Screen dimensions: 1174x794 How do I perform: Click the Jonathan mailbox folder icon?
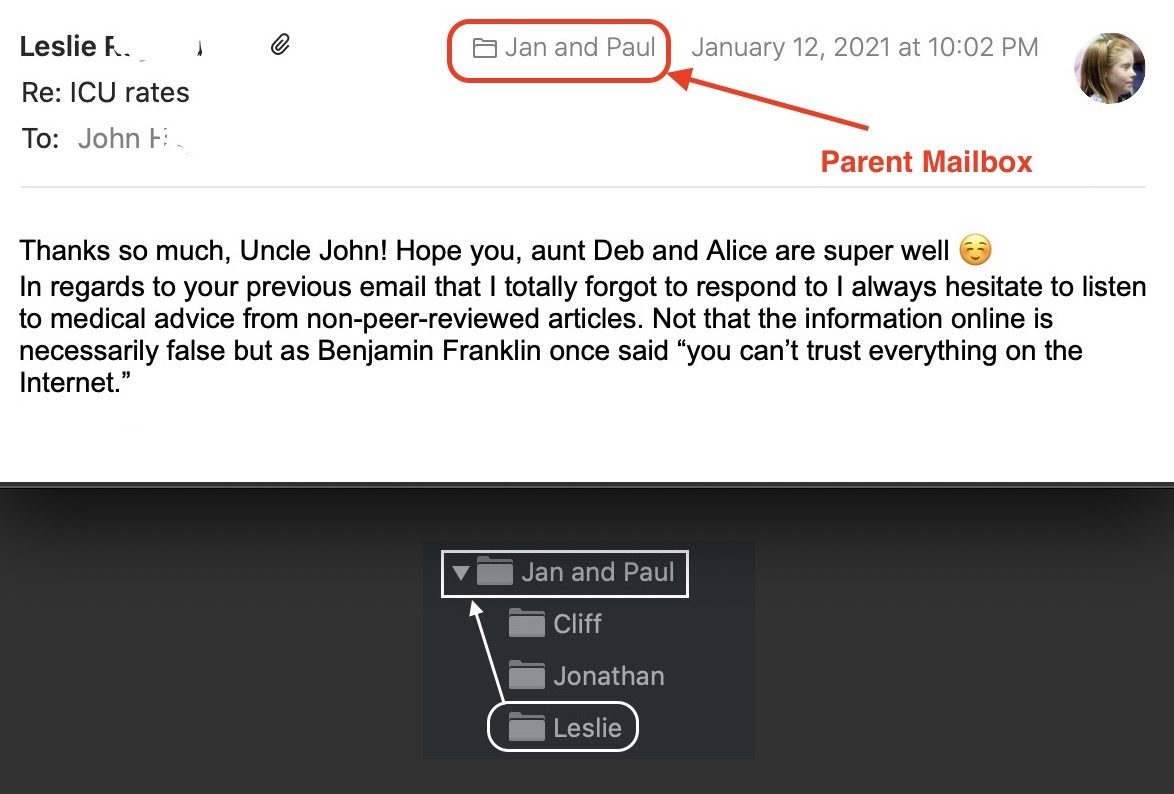(x=527, y=676)
